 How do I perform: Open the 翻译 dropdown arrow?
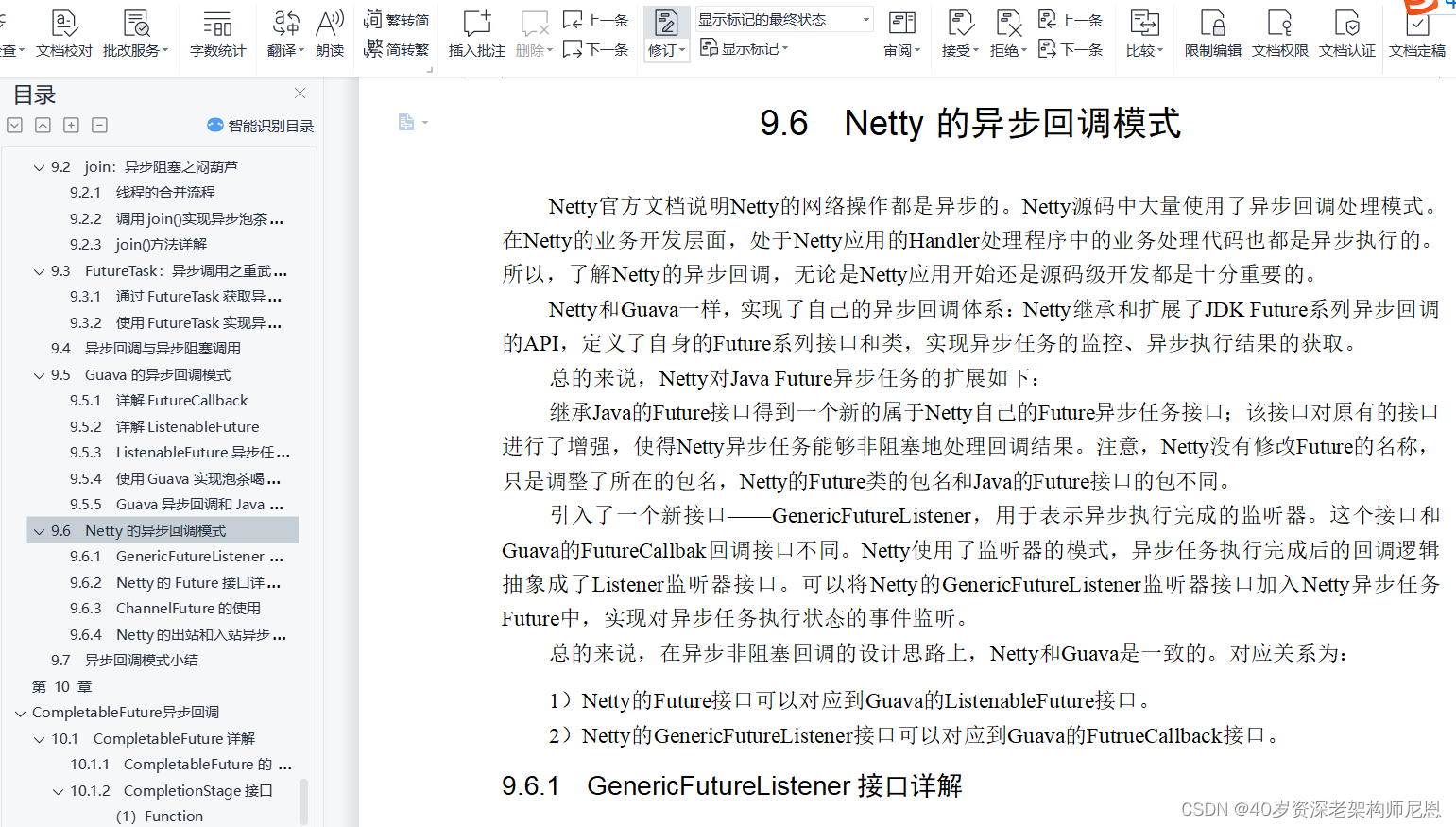[x=301, y=51]
